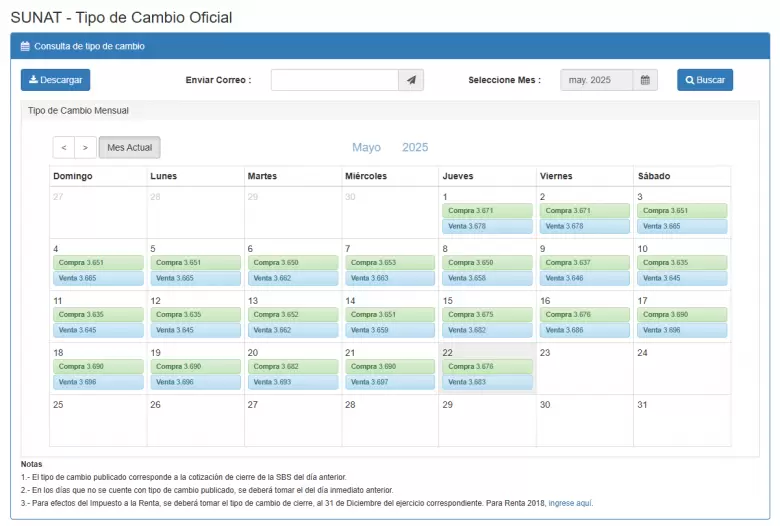Open the calendar picker icon next to month
Image resolution: width=780 pixels, height=526 pixels.
pyautogui.click(x=645, y=80)
